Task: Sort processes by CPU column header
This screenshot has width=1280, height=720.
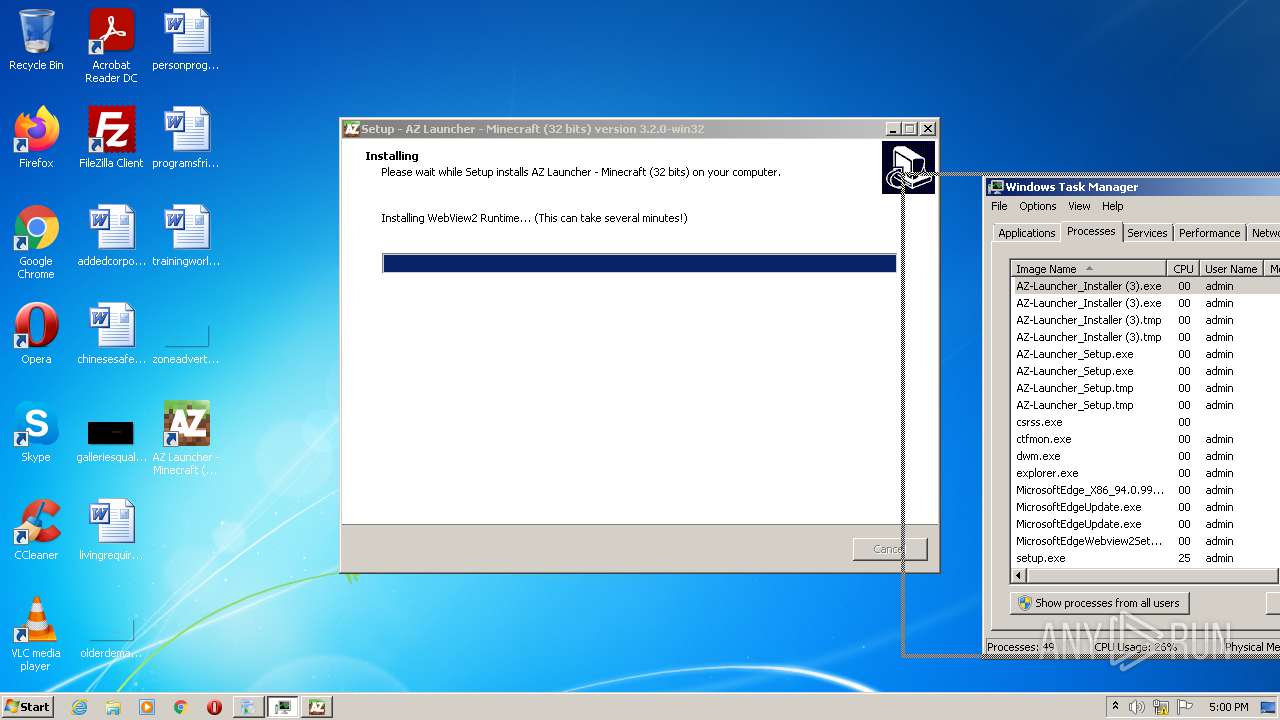Action: click(x=1183, y=269)
